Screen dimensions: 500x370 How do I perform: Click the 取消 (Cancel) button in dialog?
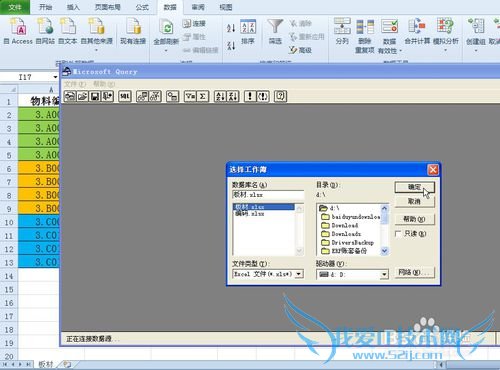tap(415, 202)
